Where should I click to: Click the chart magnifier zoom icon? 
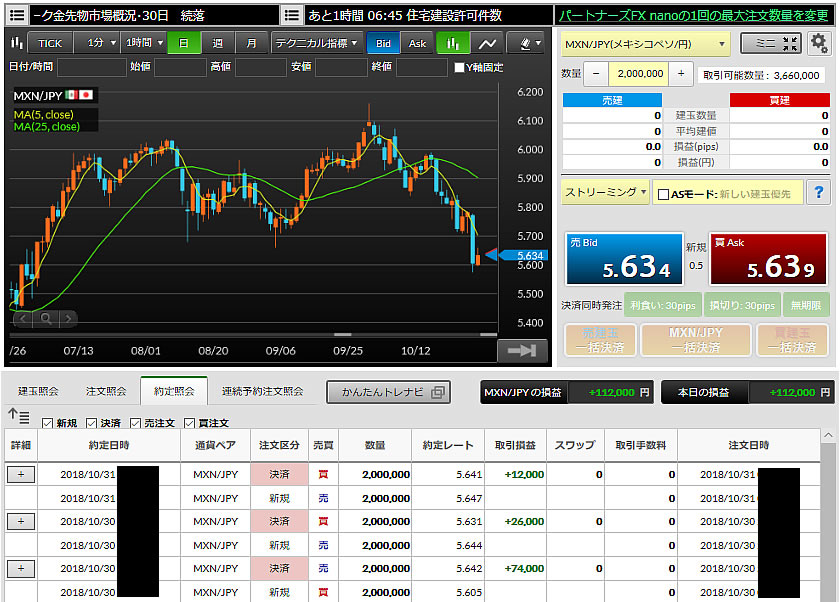coord(46,319)
